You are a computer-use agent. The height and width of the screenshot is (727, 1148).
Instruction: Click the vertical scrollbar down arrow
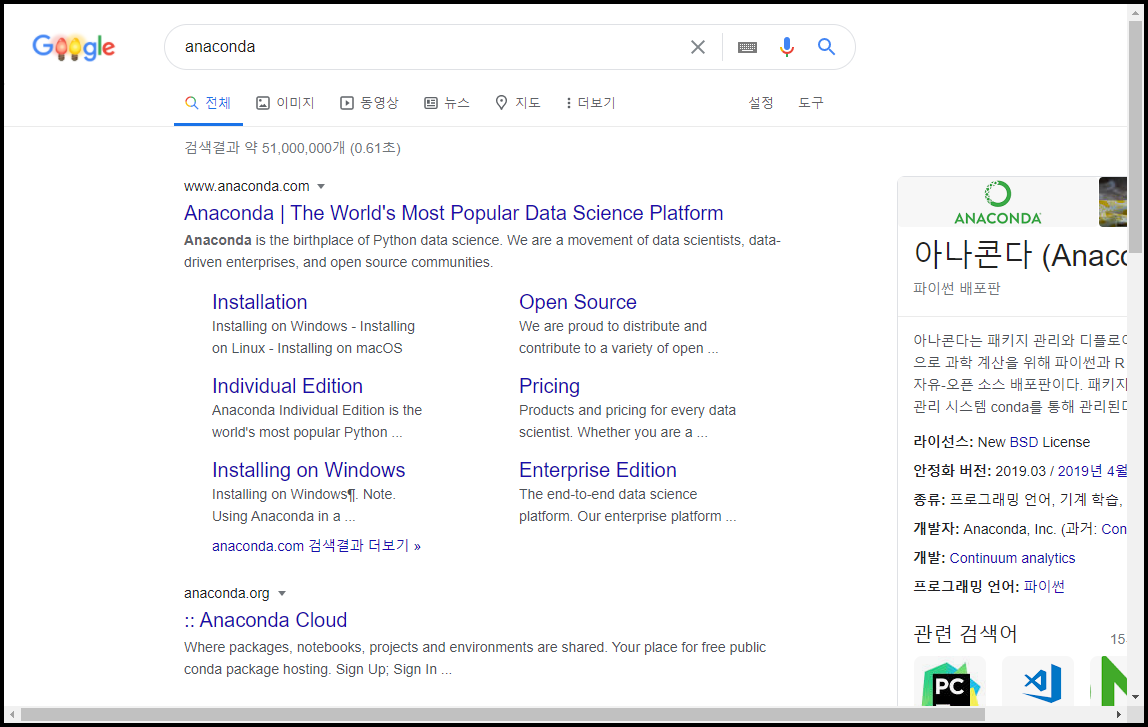pyautogui.click(x=1136, y=697)
